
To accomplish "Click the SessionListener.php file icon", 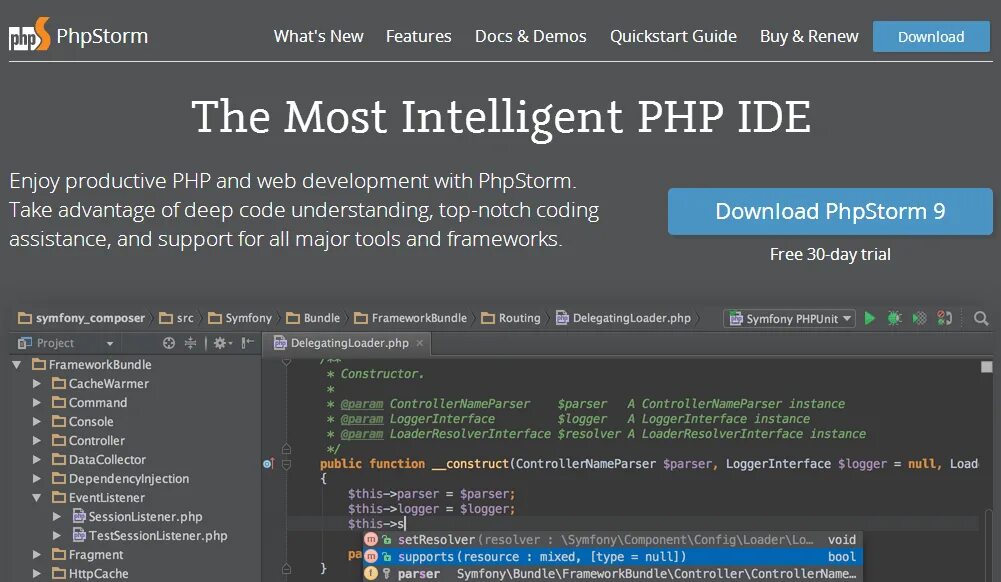I will tap(79, 516).
